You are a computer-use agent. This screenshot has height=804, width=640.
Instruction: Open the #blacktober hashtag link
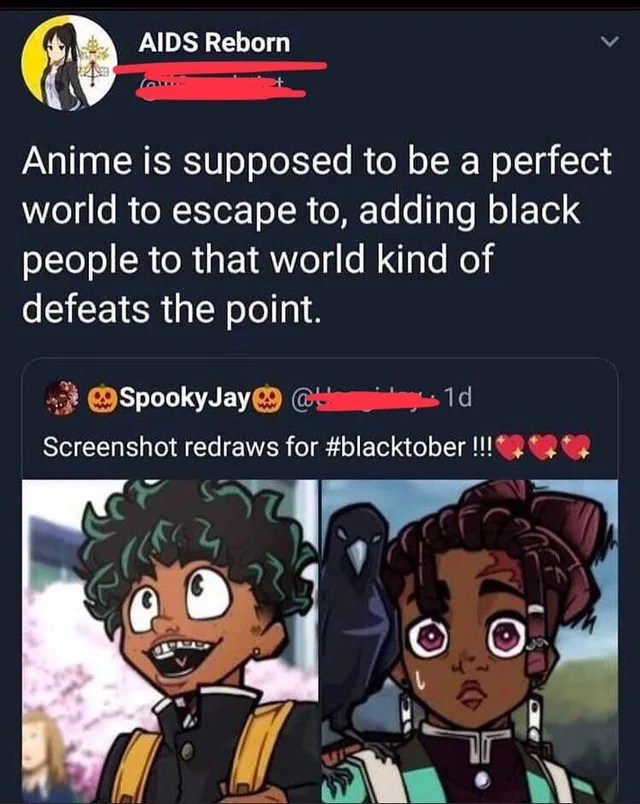click(395, 447)
